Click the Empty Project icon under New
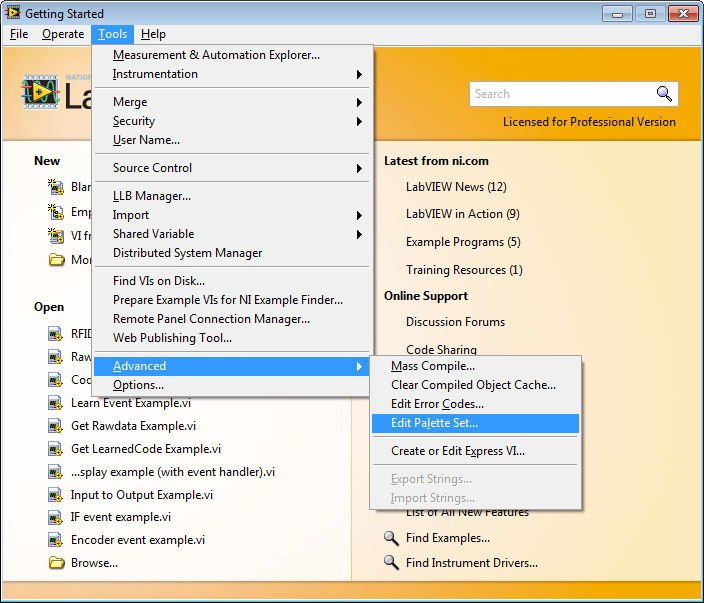Image resolution: width=704 pixels, height=603 pixels. [x=56, y=211]
